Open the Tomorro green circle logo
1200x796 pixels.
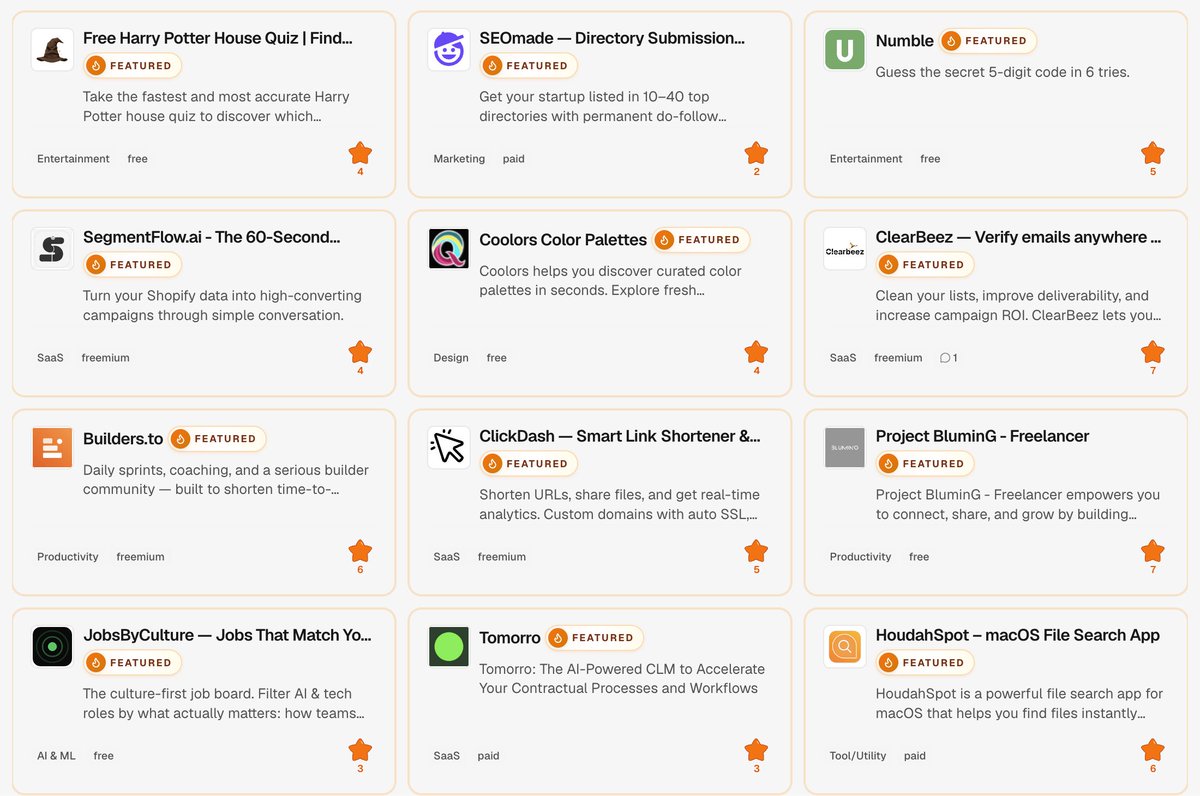[x=449, y=647]
